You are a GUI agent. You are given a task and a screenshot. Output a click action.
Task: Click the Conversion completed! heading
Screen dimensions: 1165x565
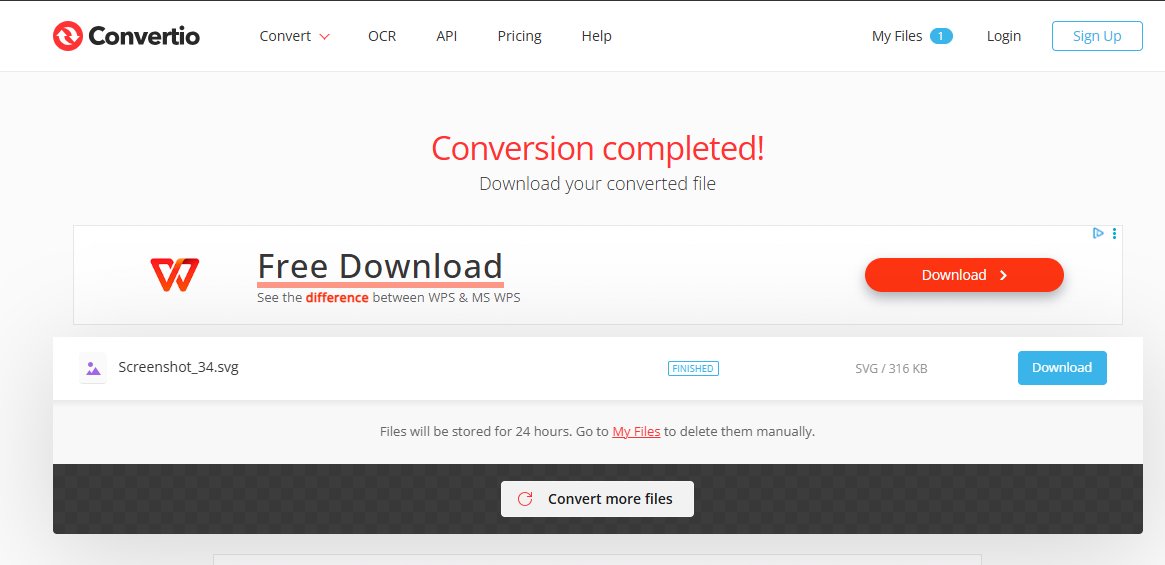(x=597, y=148)
